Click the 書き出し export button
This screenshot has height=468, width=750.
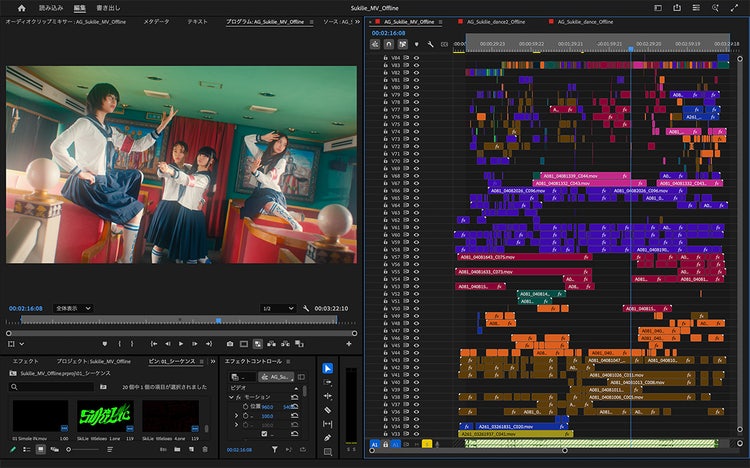(106, 7)
